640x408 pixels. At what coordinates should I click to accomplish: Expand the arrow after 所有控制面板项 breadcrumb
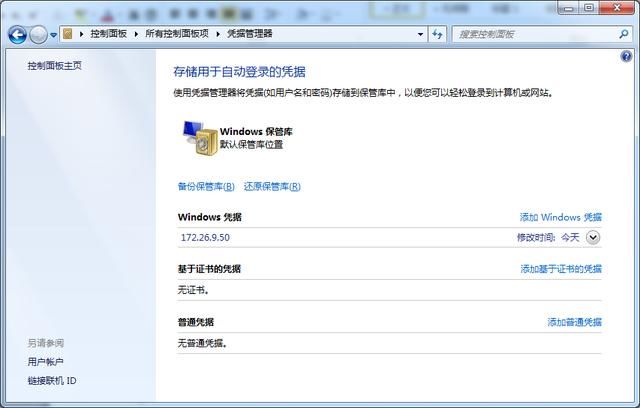218,34
